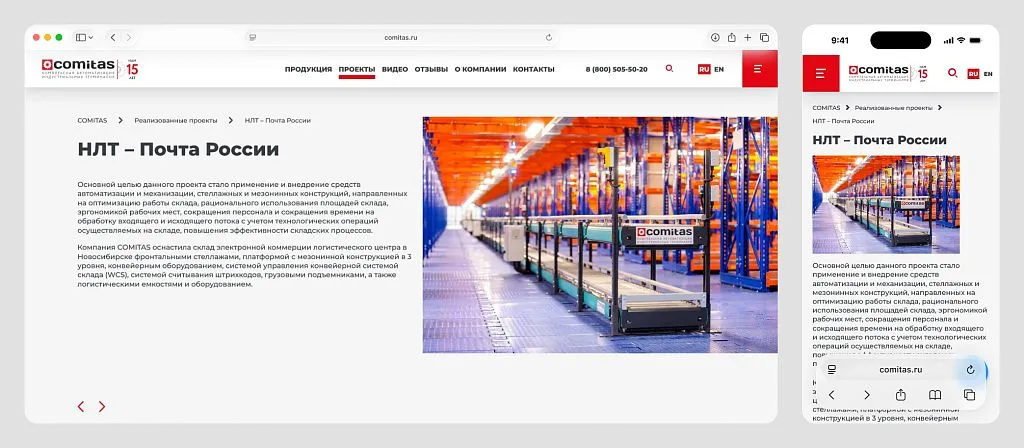Open red hamburger menu on mobile site

tap(821, 73)
